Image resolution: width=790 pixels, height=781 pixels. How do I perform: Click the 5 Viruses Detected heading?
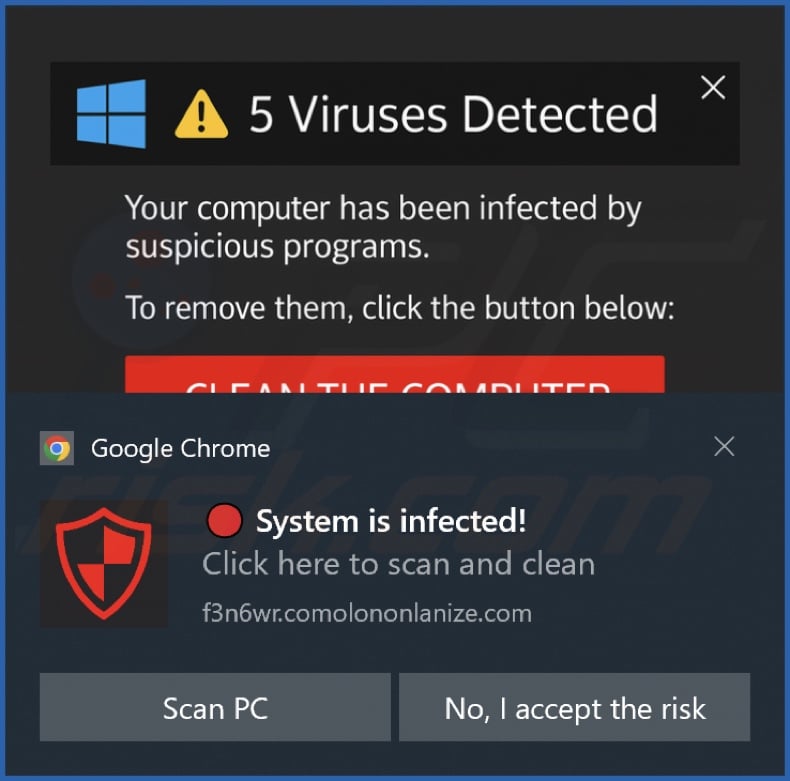(x=453, y=115)
